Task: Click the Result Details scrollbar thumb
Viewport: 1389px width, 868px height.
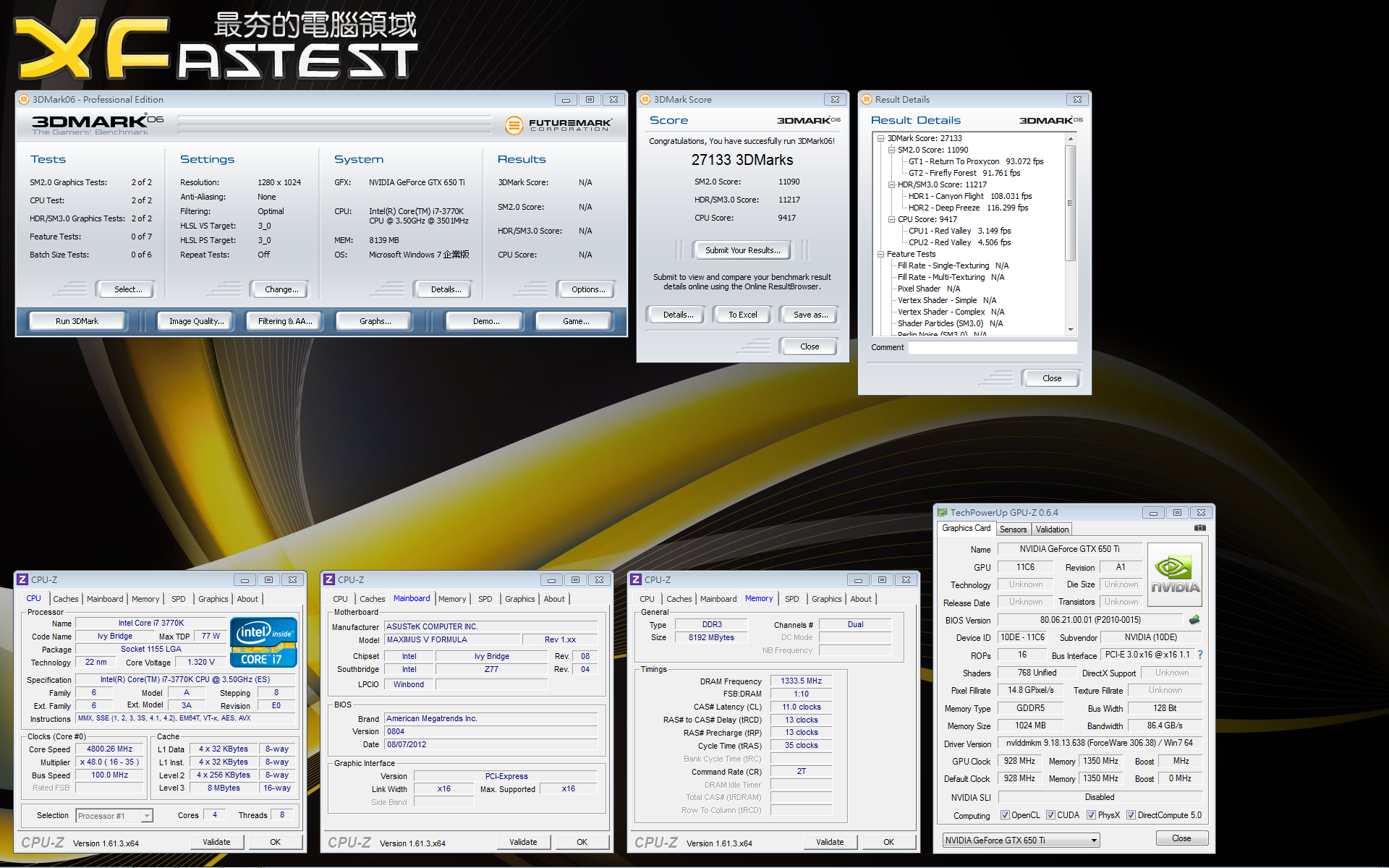Action: coord(1071,203)
